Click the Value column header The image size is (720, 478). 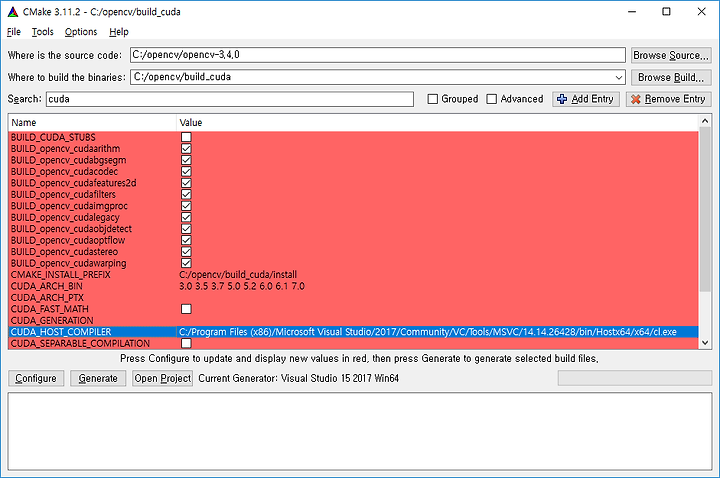point(437,123)
